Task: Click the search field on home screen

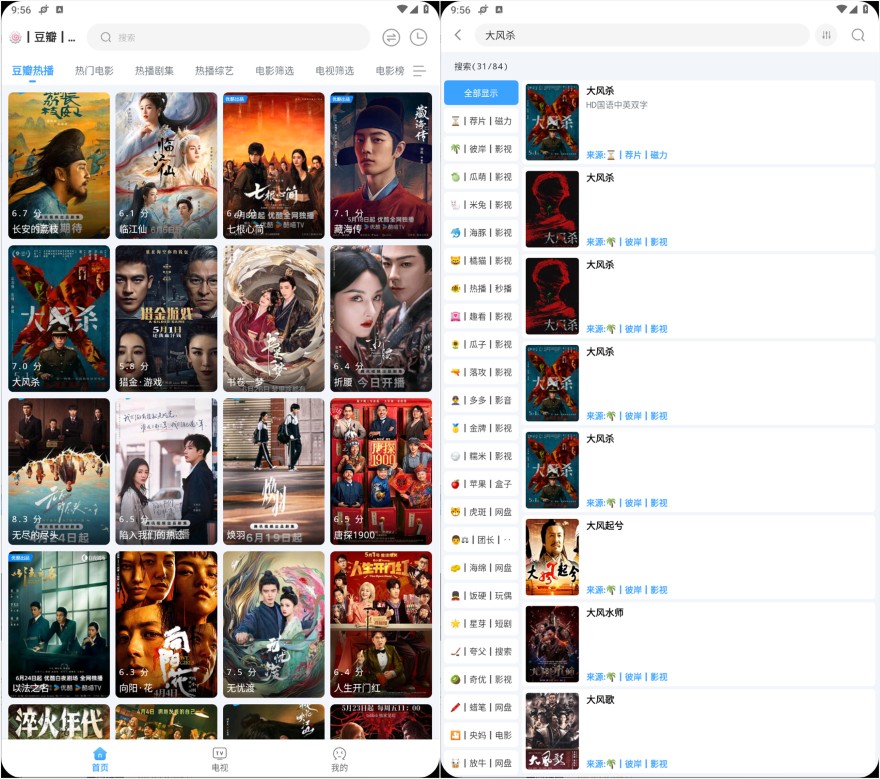Action: click(228, 38)
